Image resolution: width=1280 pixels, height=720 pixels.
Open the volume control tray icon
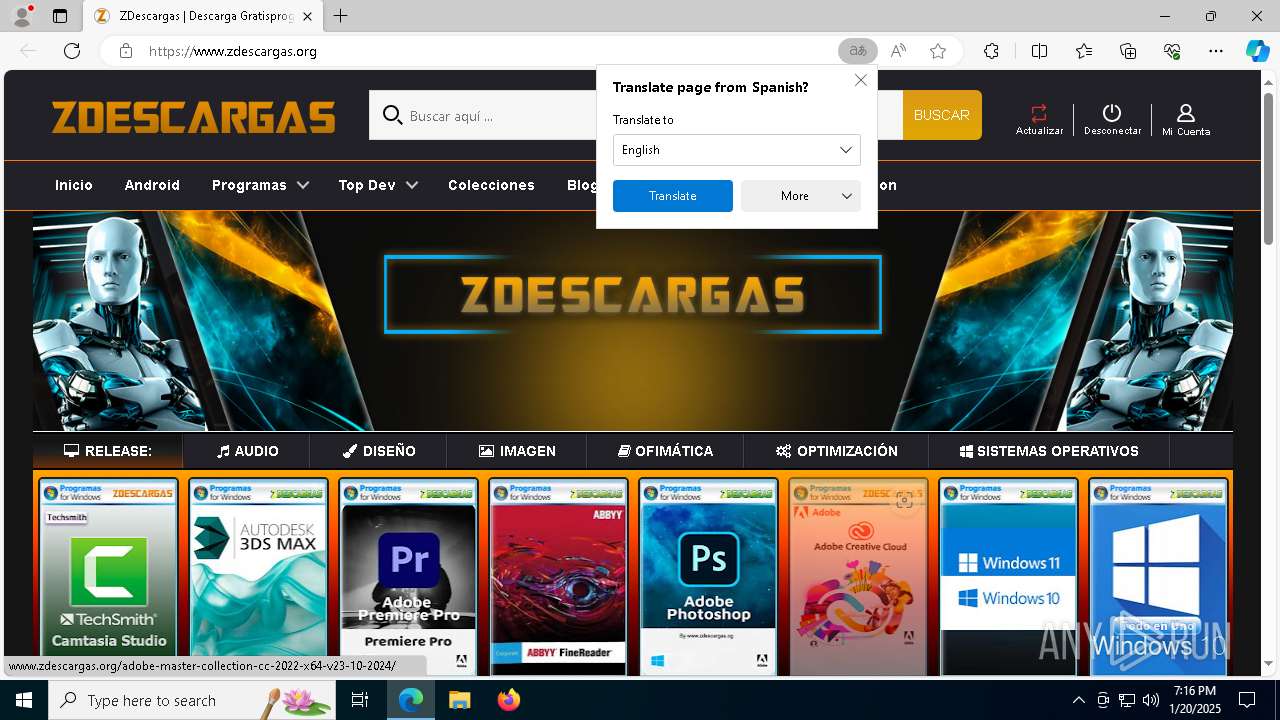(1151, 700)
